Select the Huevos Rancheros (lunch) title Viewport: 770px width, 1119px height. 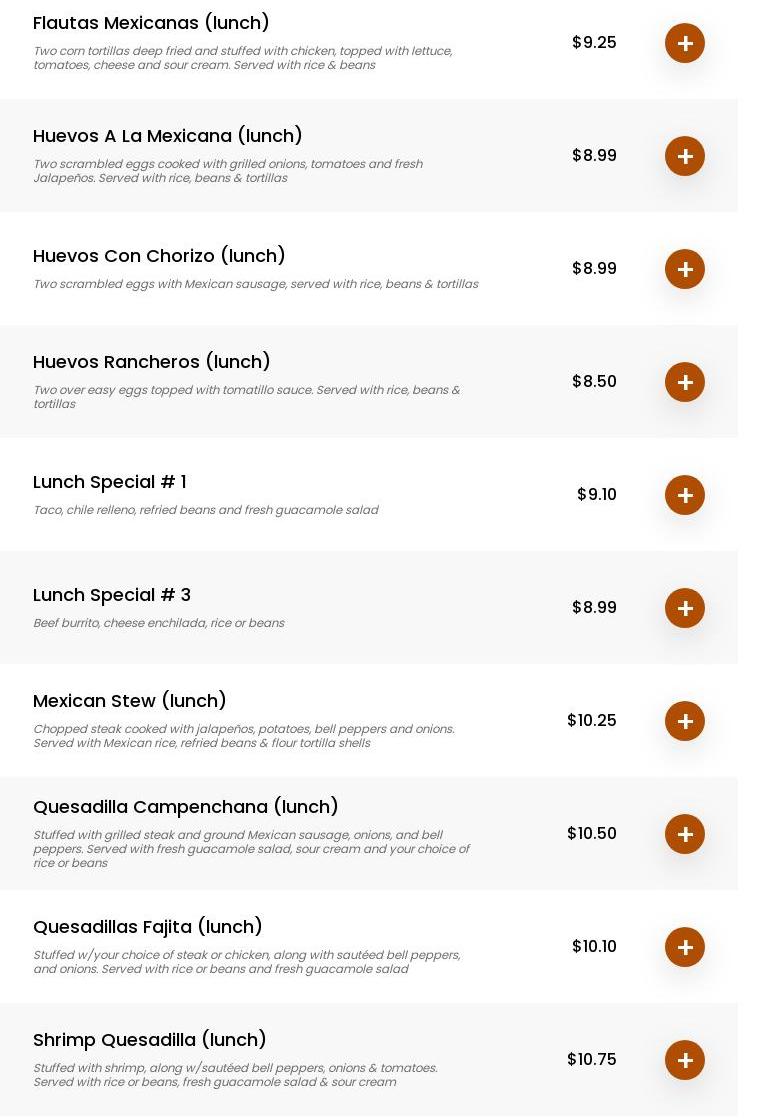[152, 362]
